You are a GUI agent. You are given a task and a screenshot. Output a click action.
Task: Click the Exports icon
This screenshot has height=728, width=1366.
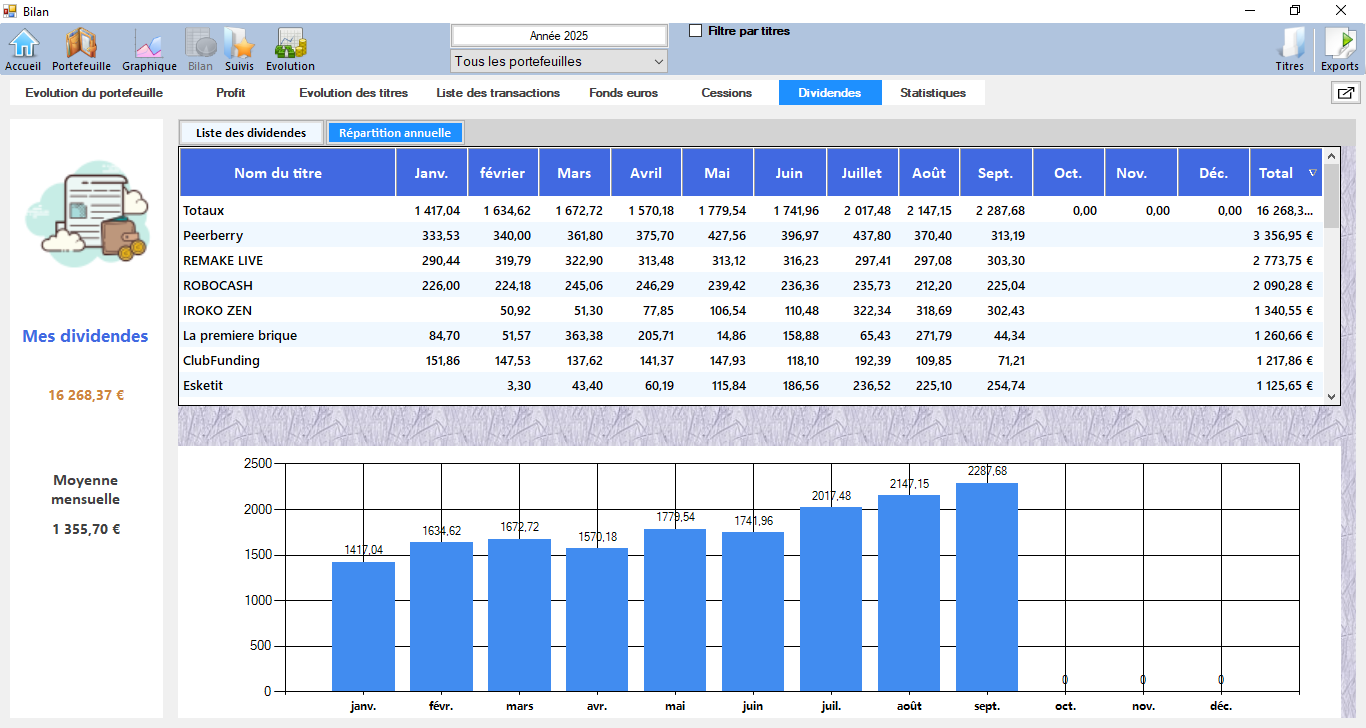[x=1339, y=48]
